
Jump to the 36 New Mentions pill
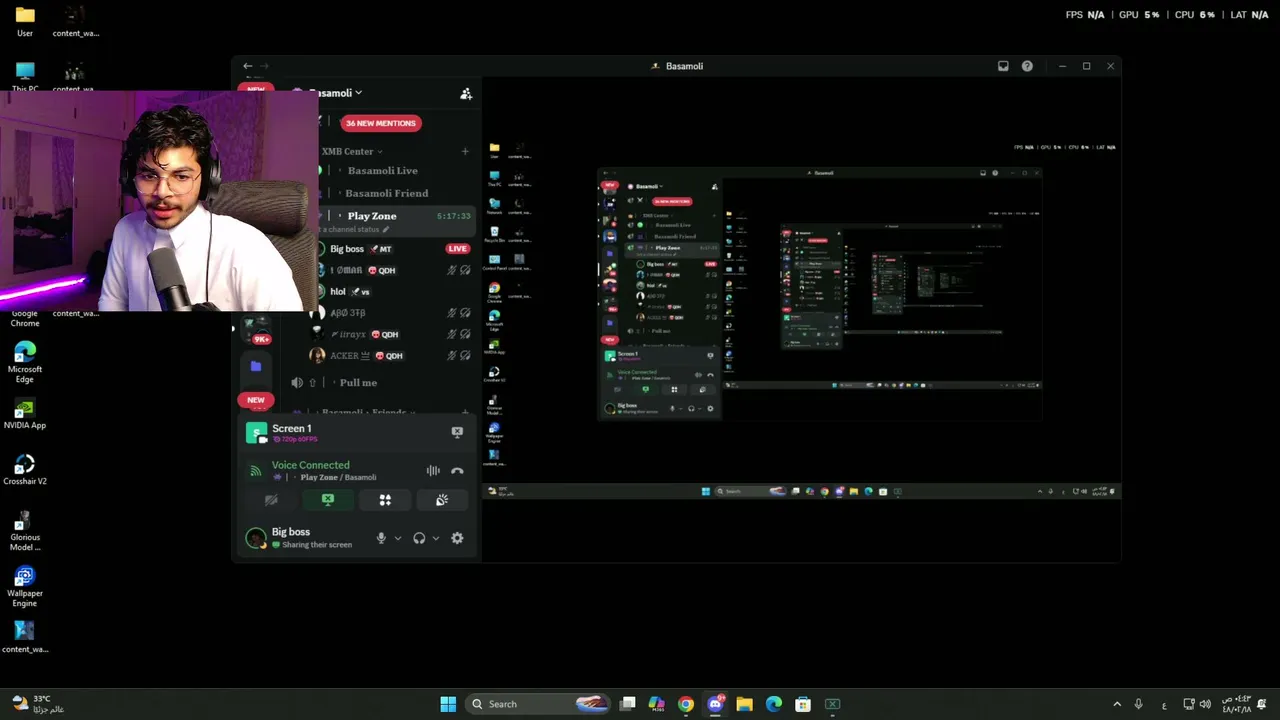click(380, 123)
